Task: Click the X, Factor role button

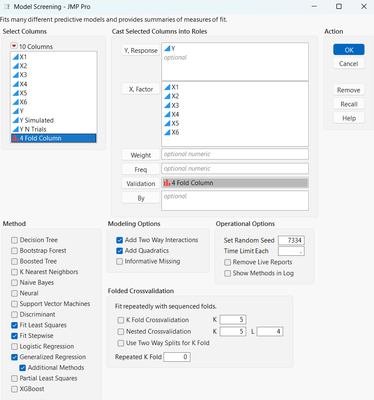Action: (x=140, y=89)
